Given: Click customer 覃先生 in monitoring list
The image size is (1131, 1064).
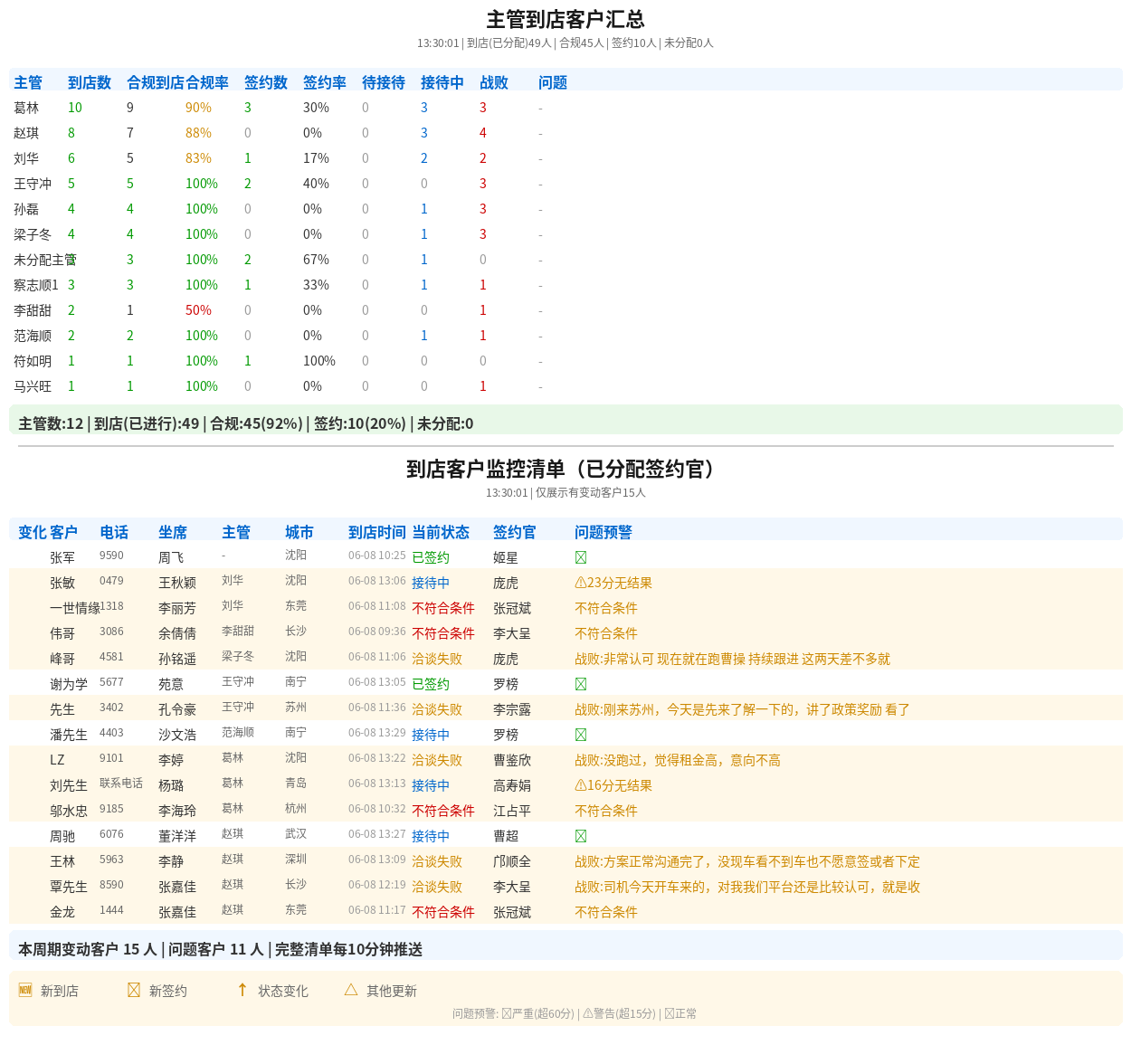Looking at the screenshot, I should point(69,887).
